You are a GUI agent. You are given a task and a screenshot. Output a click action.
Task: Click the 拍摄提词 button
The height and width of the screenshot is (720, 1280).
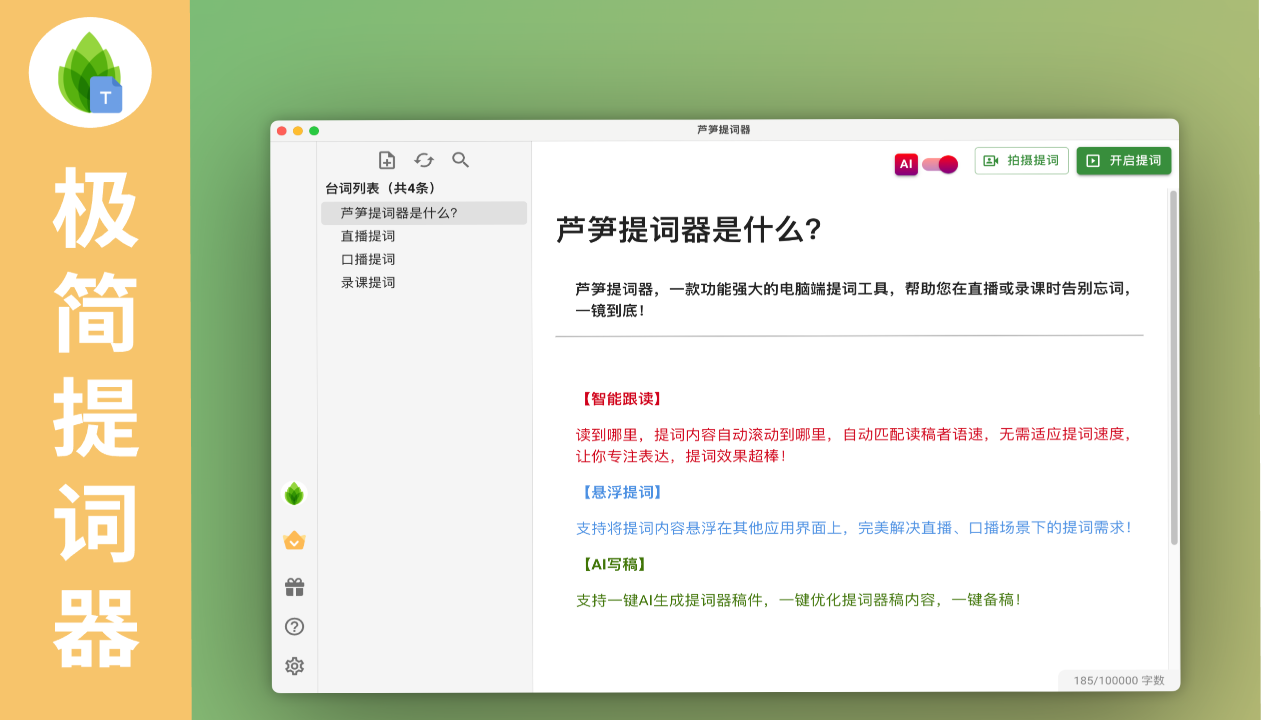click(x=1021, y=161)
